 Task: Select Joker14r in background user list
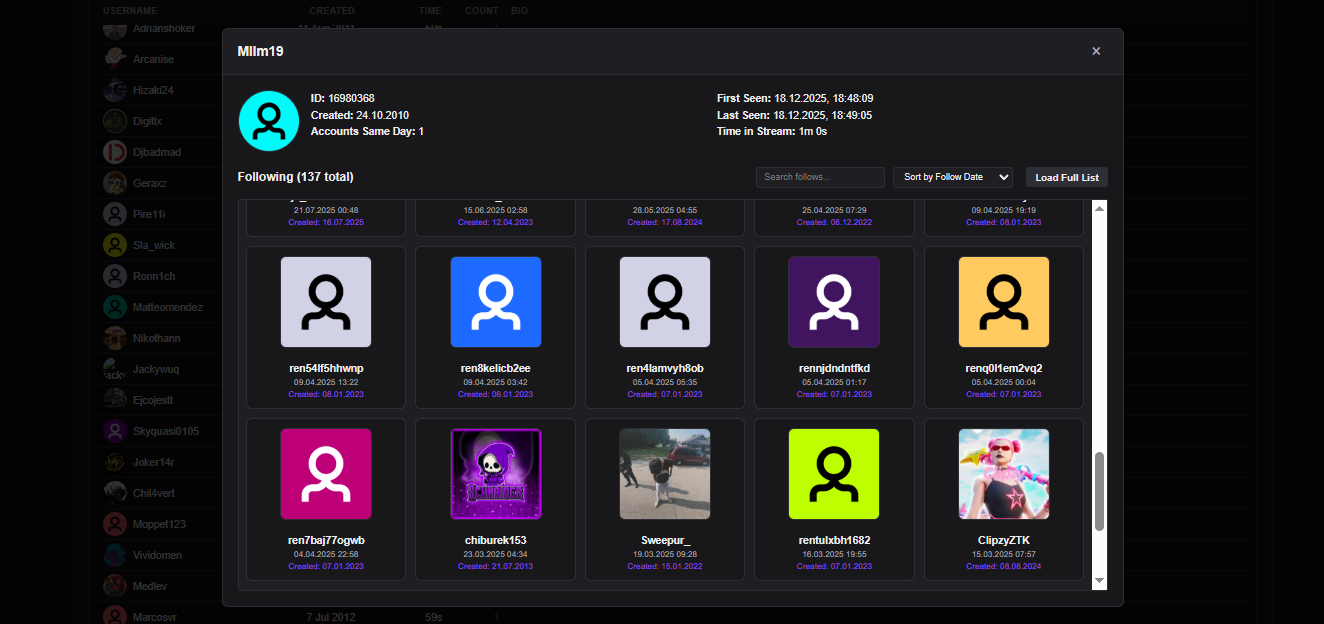click(154, 462)
